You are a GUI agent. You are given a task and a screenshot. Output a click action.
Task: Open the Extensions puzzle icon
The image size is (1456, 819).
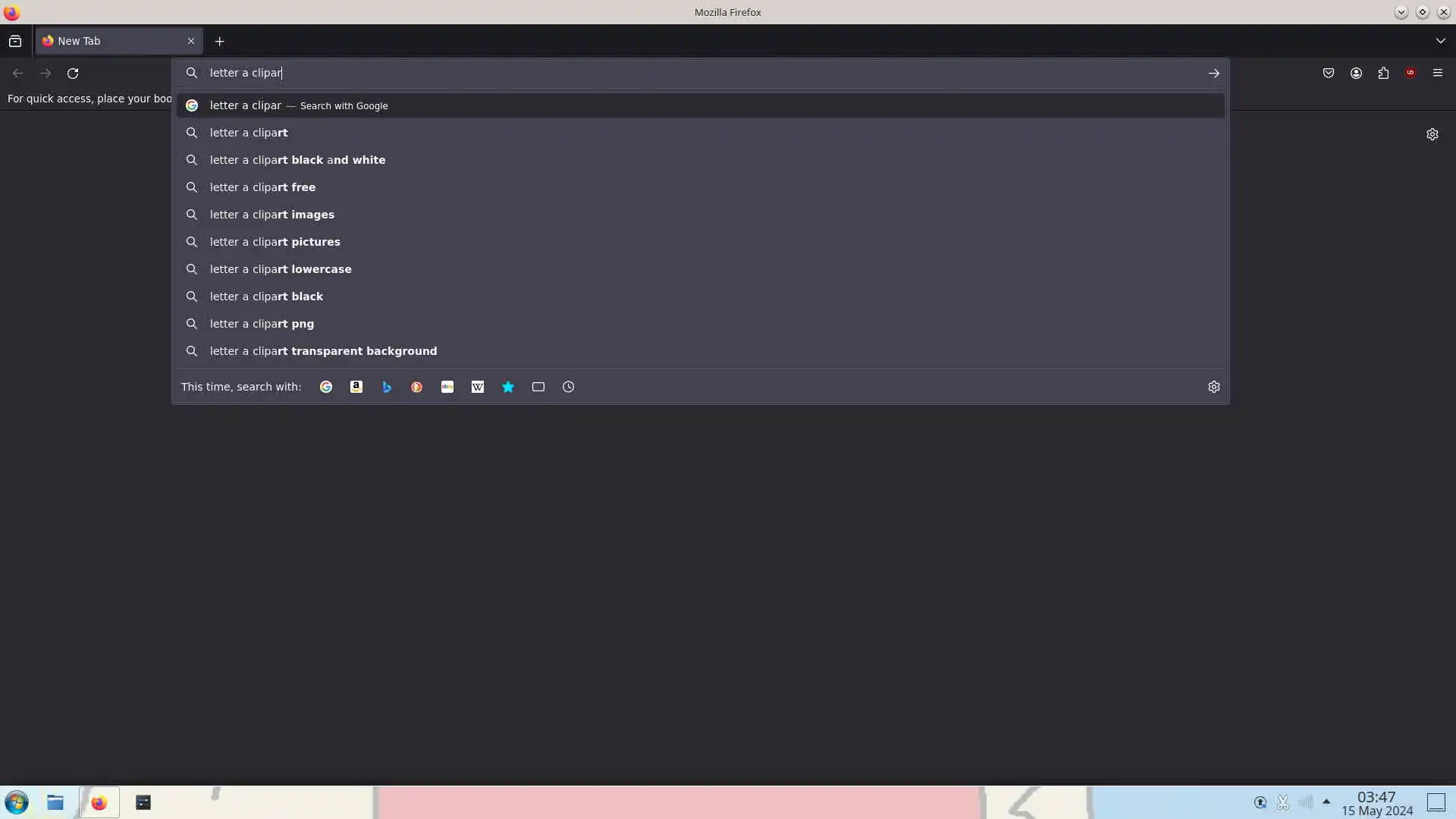click(x=1383, y=73)
